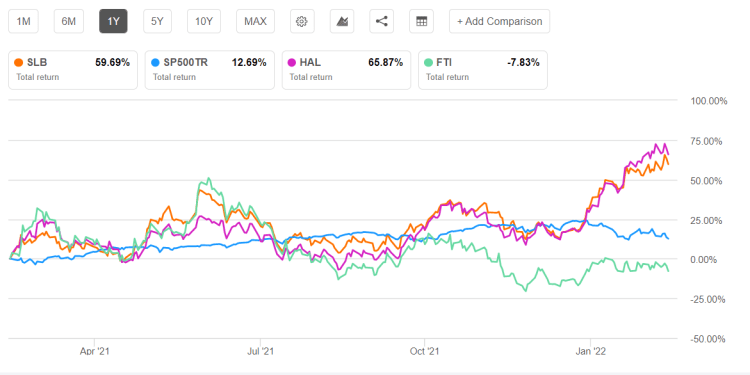Click the 100.00% y-axis label
Viewport: 750px width, 375px height.
pos(708,102)
